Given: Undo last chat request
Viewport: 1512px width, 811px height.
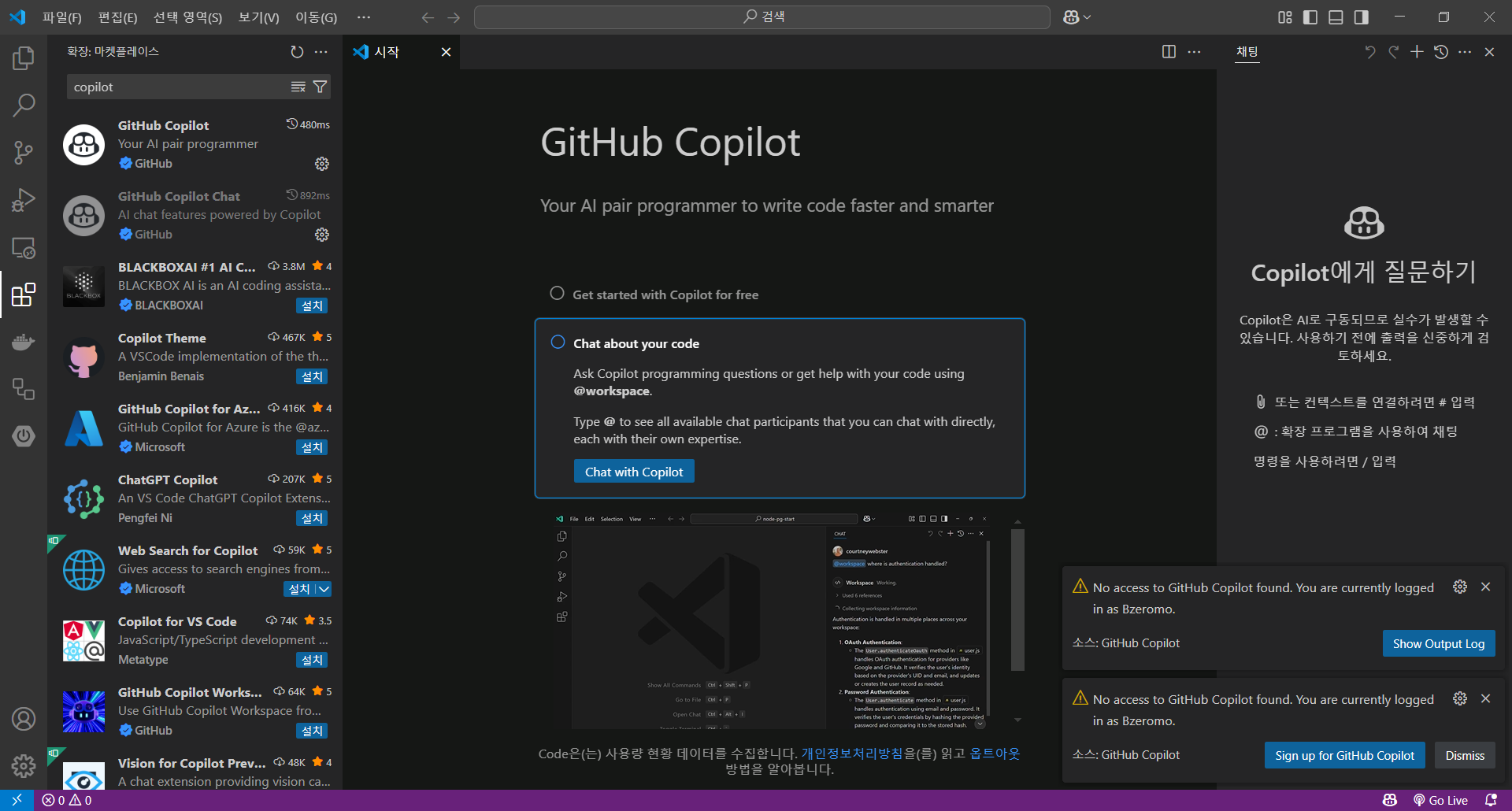Looking at the screenshot, I should pyautogui.click(x=1370, y=52).
